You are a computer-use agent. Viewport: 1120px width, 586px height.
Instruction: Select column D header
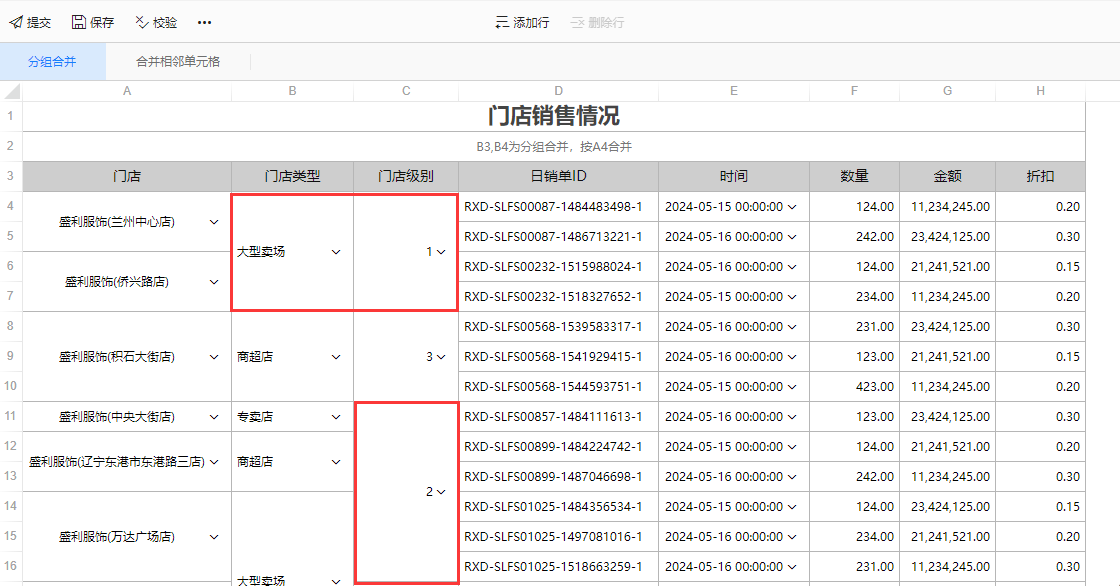click(x=558, y=91)
